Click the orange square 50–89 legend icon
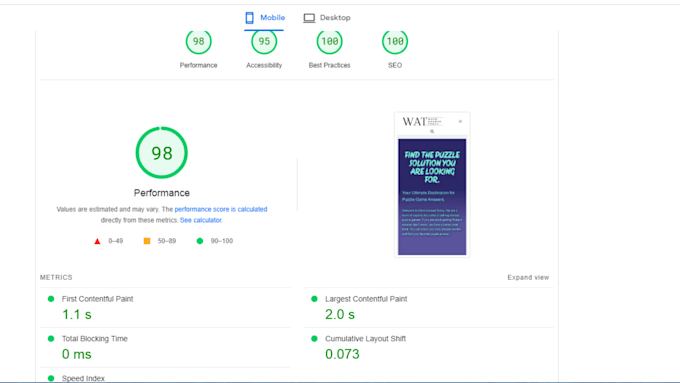The height and width of the screenshot is (383, 680). click(147, 241)
